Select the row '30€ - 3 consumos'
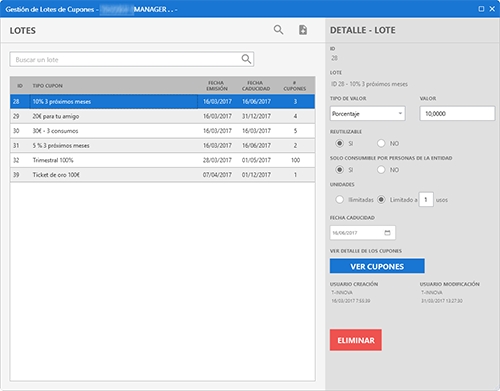 coord(162,131)
